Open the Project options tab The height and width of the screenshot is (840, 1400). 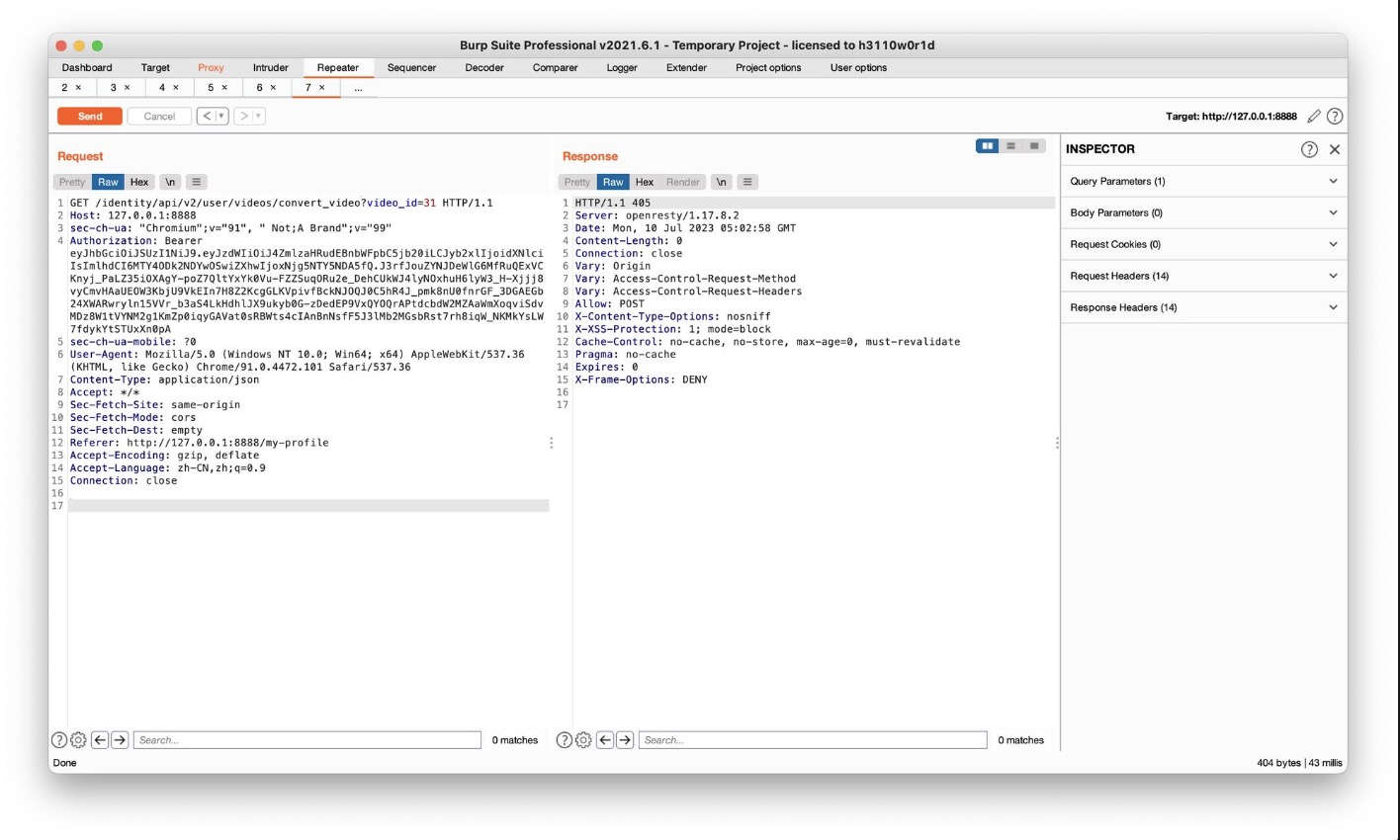tap(768, 68)
